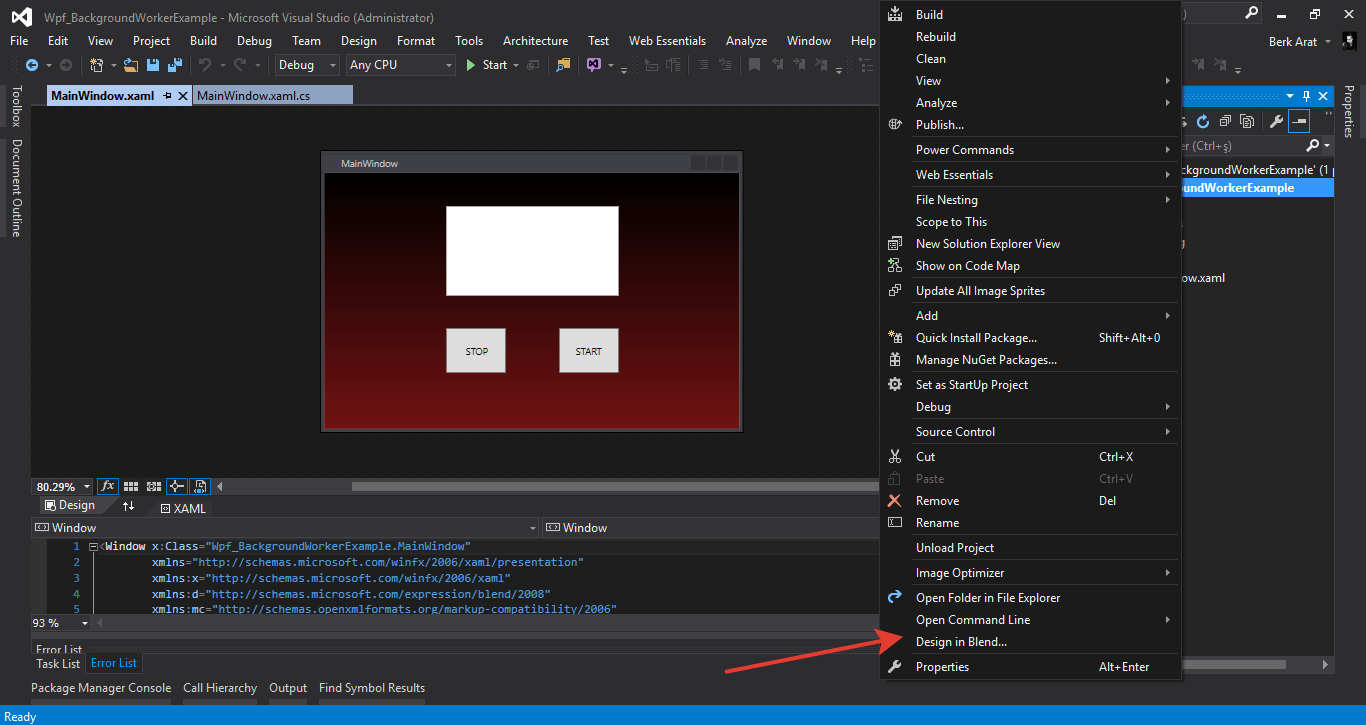Choose Manage NuGet Packages... in context menu

click(1030, 360)
